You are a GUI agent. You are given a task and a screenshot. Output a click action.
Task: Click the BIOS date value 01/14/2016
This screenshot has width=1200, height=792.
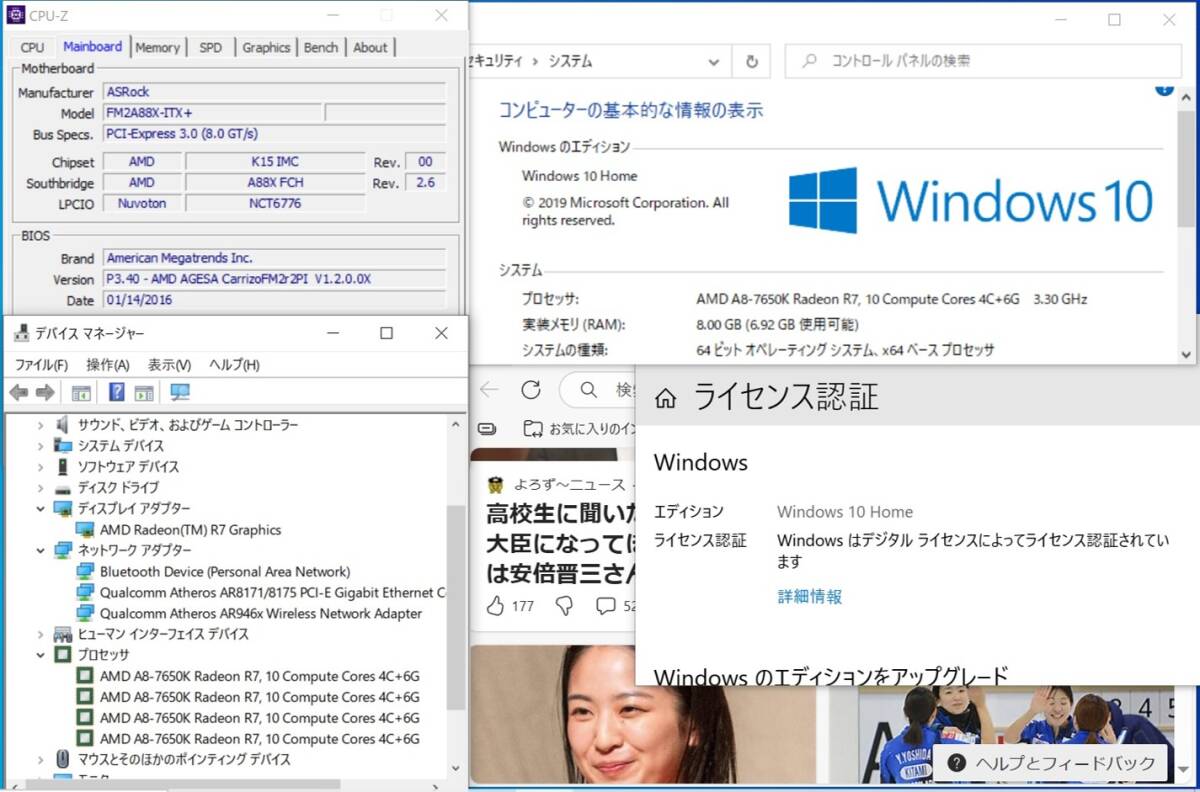tap(274, 300)
